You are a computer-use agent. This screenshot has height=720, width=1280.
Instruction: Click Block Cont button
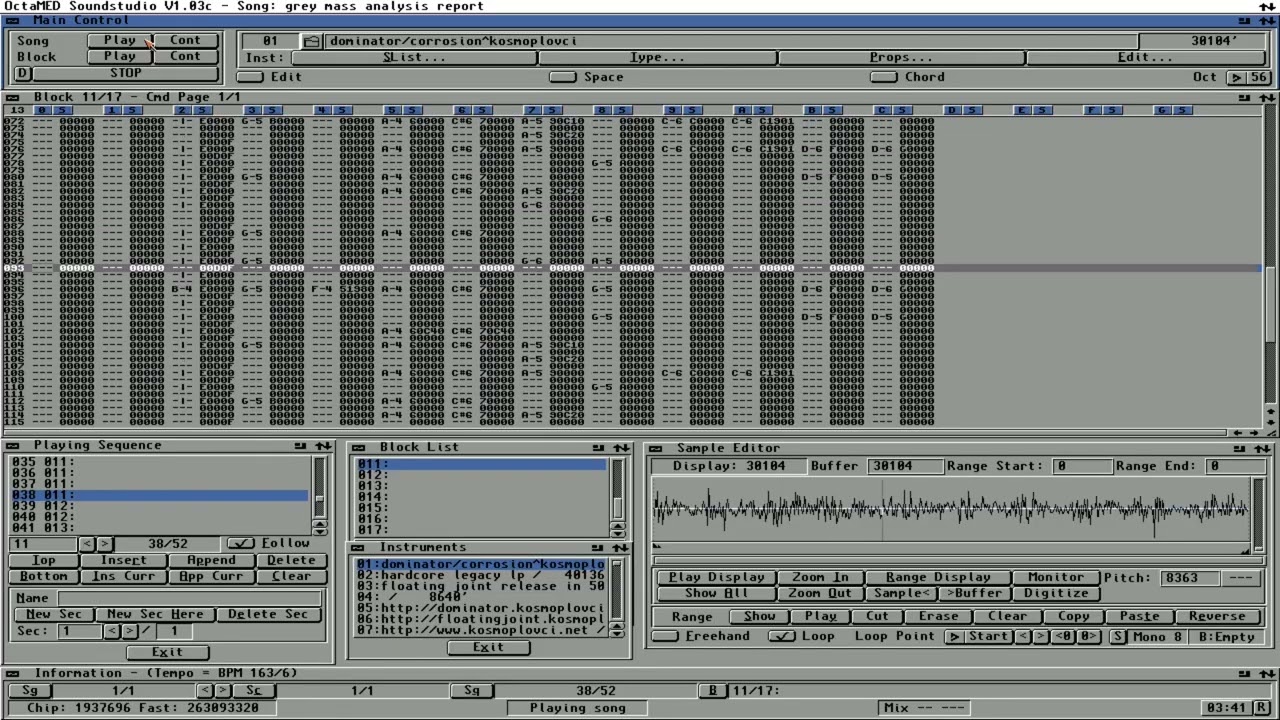tap(185, 57)
